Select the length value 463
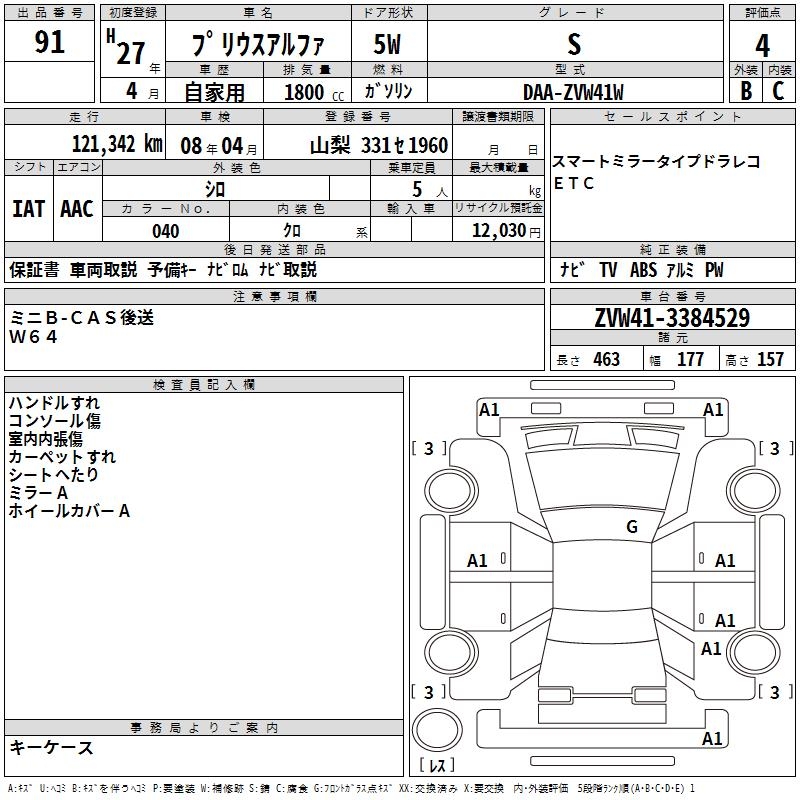 (x=606, y=359)
